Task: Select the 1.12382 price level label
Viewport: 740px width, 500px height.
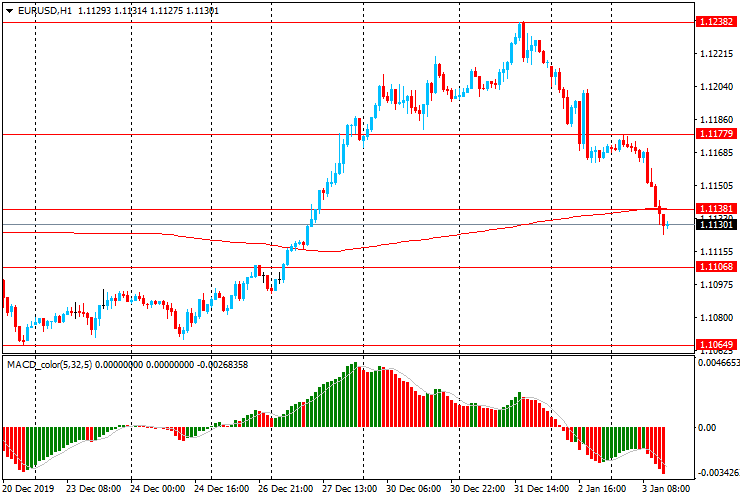Action: (x=716, y=21)
